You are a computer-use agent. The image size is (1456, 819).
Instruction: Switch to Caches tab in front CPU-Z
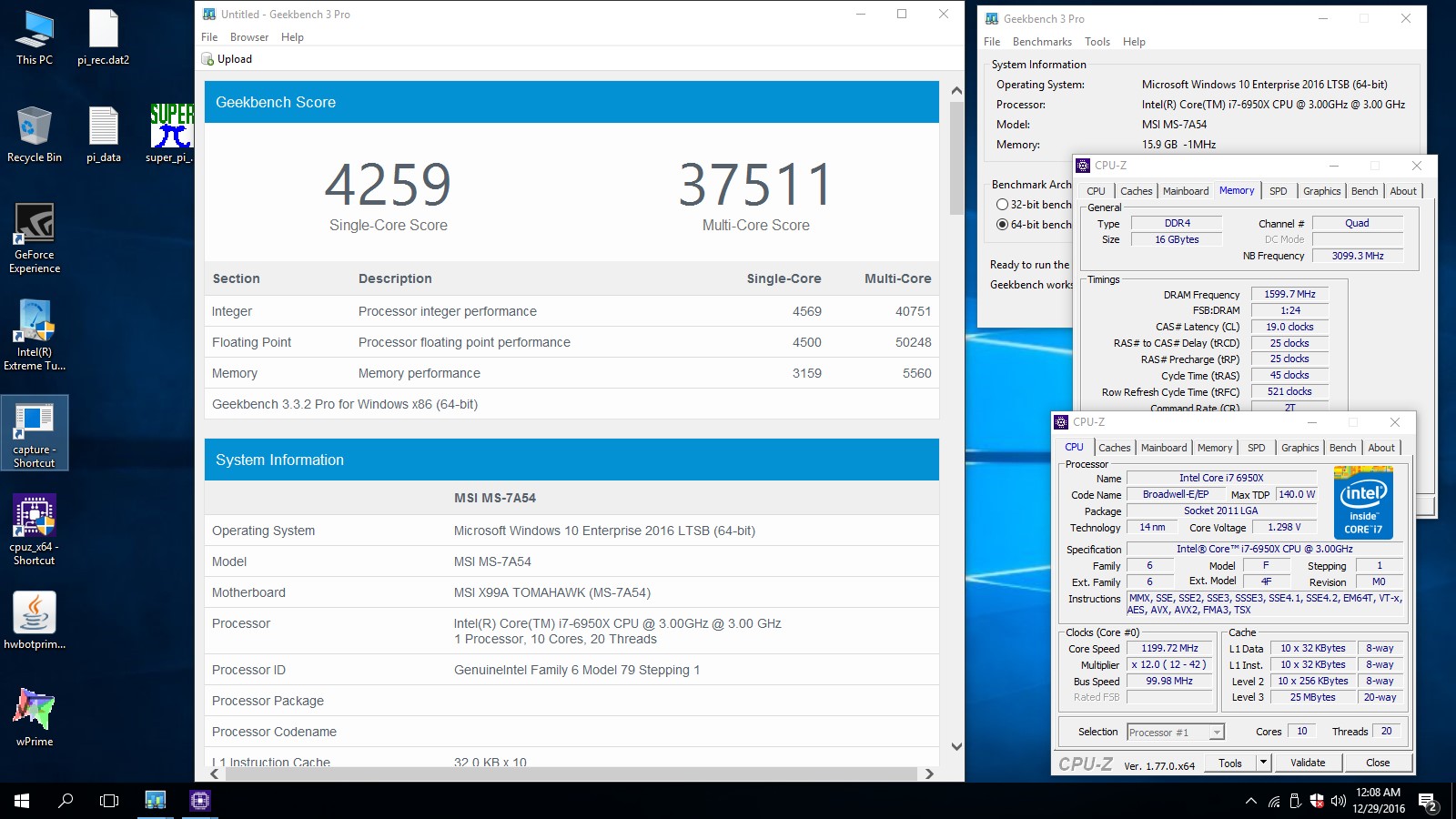point(1114,448)
